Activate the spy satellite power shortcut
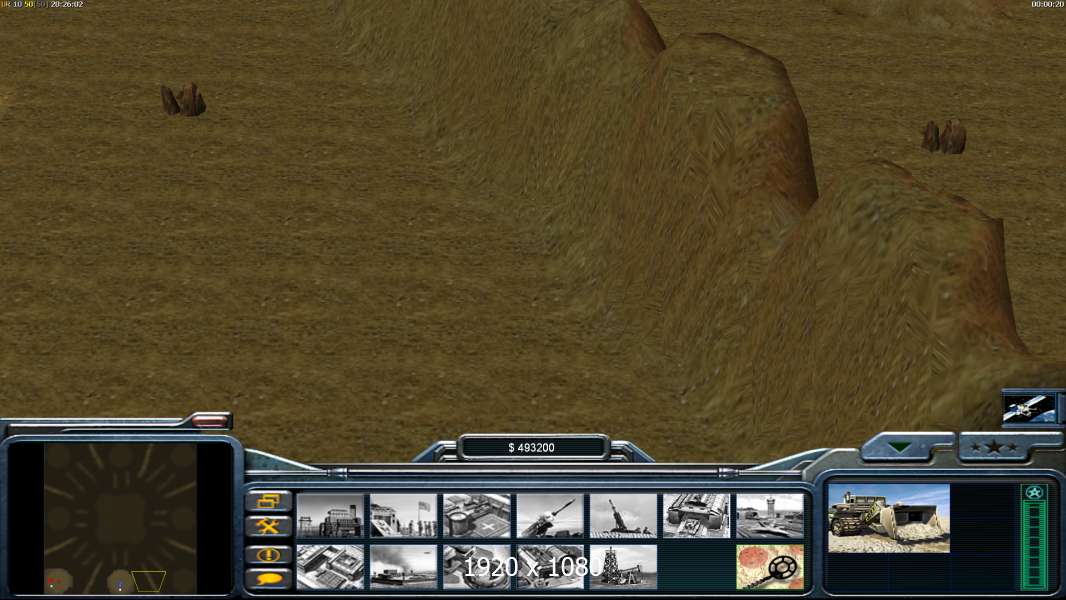This screenshot has height=600, width=1066. click(1029, 408)
